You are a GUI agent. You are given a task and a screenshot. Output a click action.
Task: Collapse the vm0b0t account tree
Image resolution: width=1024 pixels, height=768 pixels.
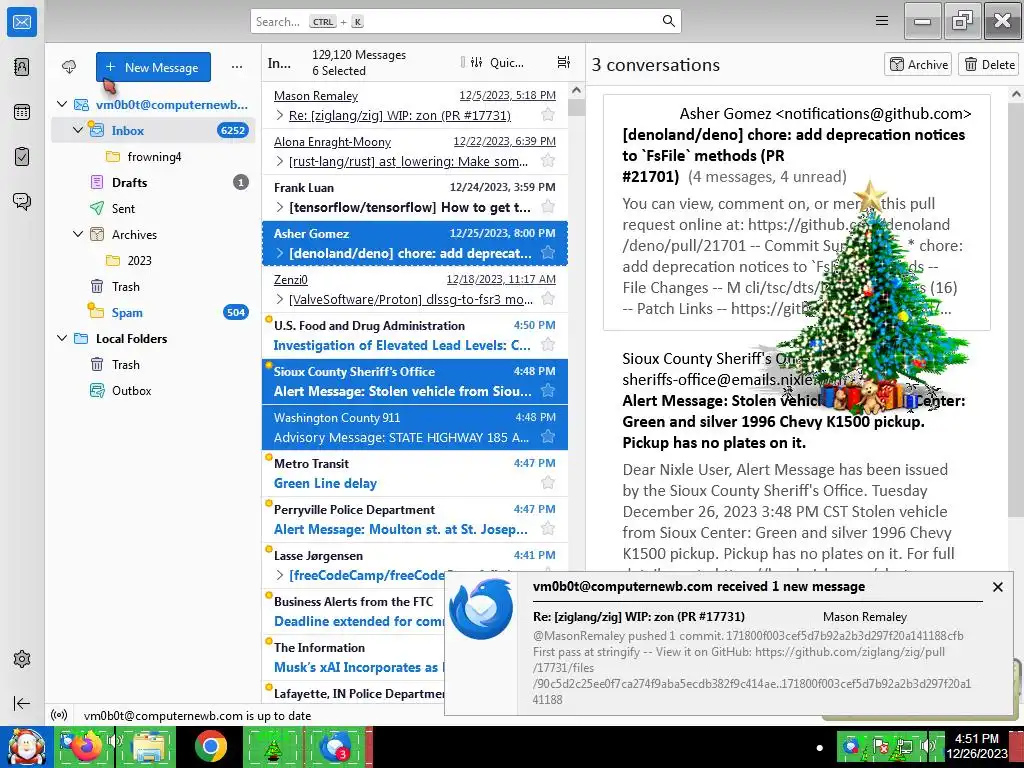pos(62,104)
